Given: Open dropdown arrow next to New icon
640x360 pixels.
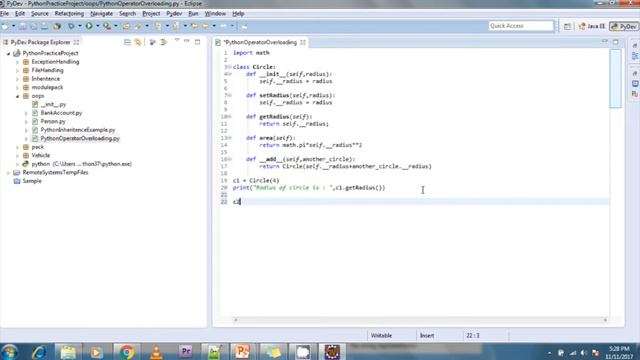Looking at the screenshot, I should pos(13,26).
